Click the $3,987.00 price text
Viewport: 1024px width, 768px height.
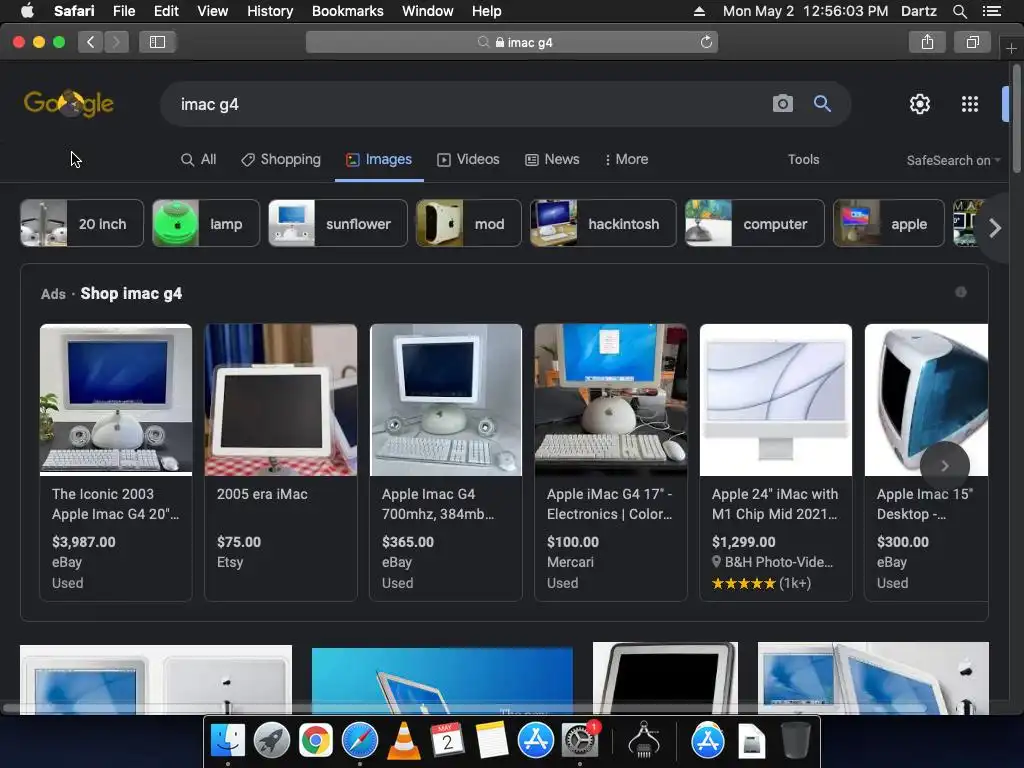(84, 542)
